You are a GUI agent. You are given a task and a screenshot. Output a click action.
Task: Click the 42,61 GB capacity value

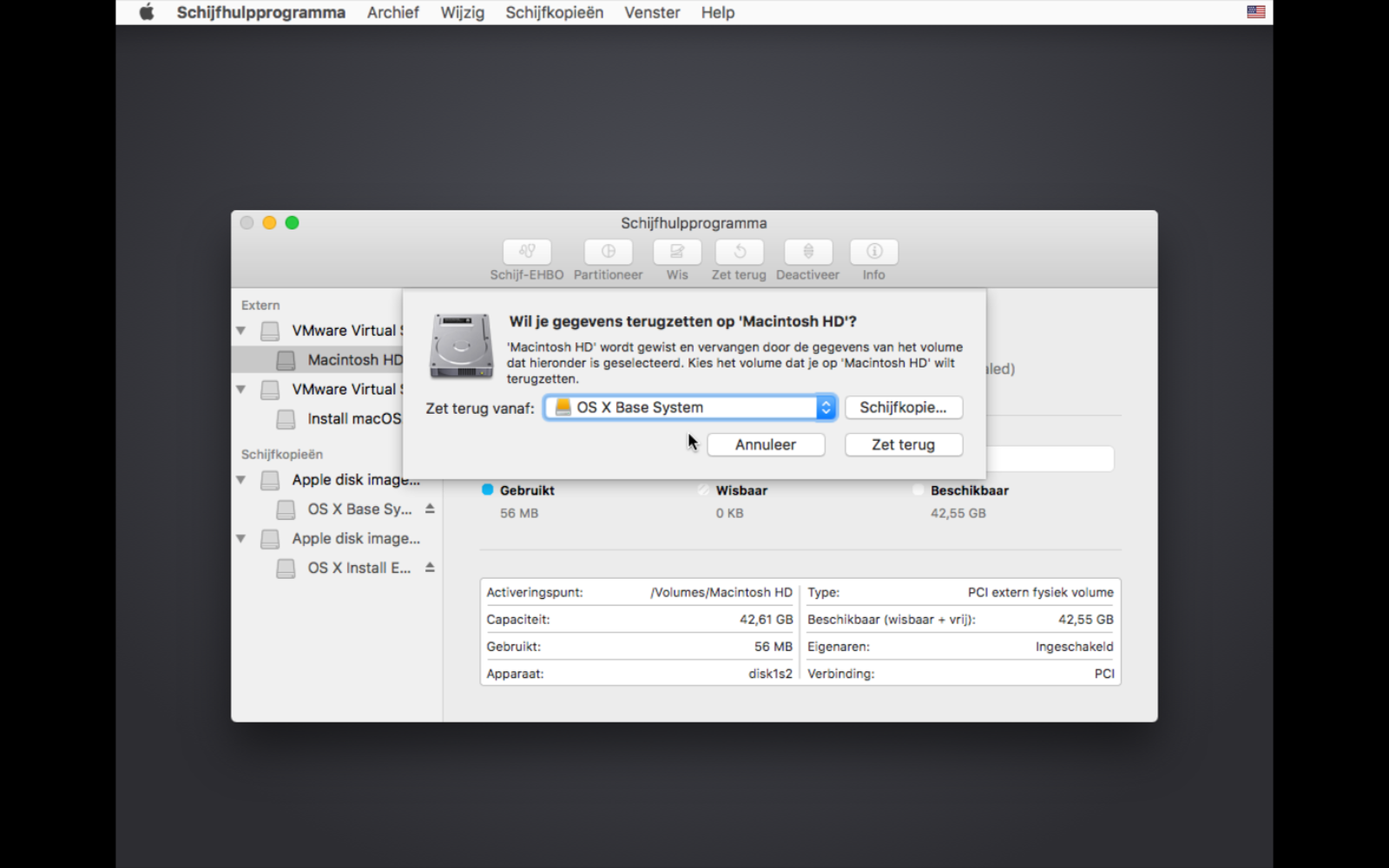coord(766,620)
